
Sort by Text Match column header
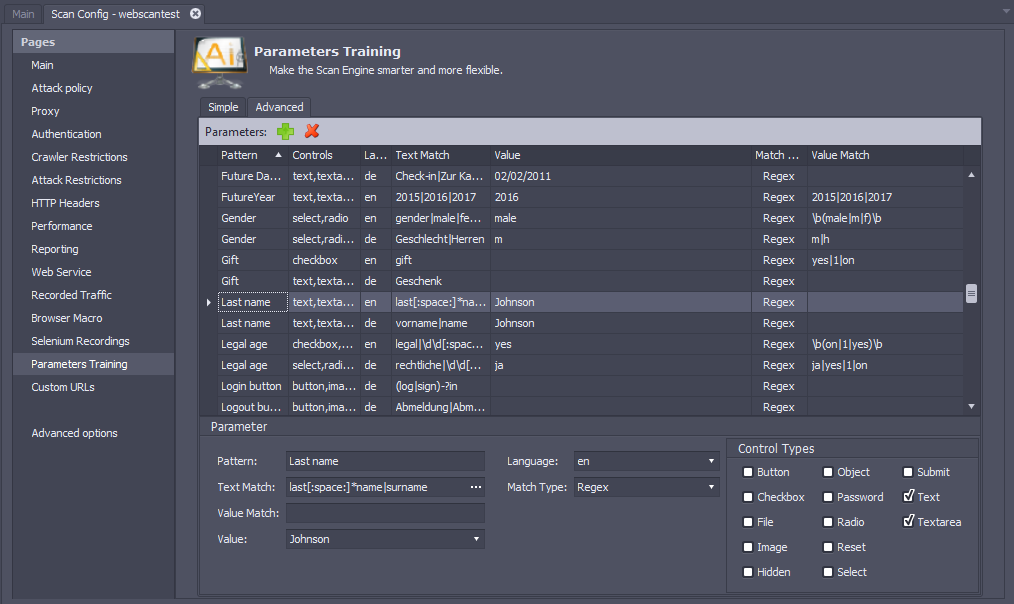point(441,155)
